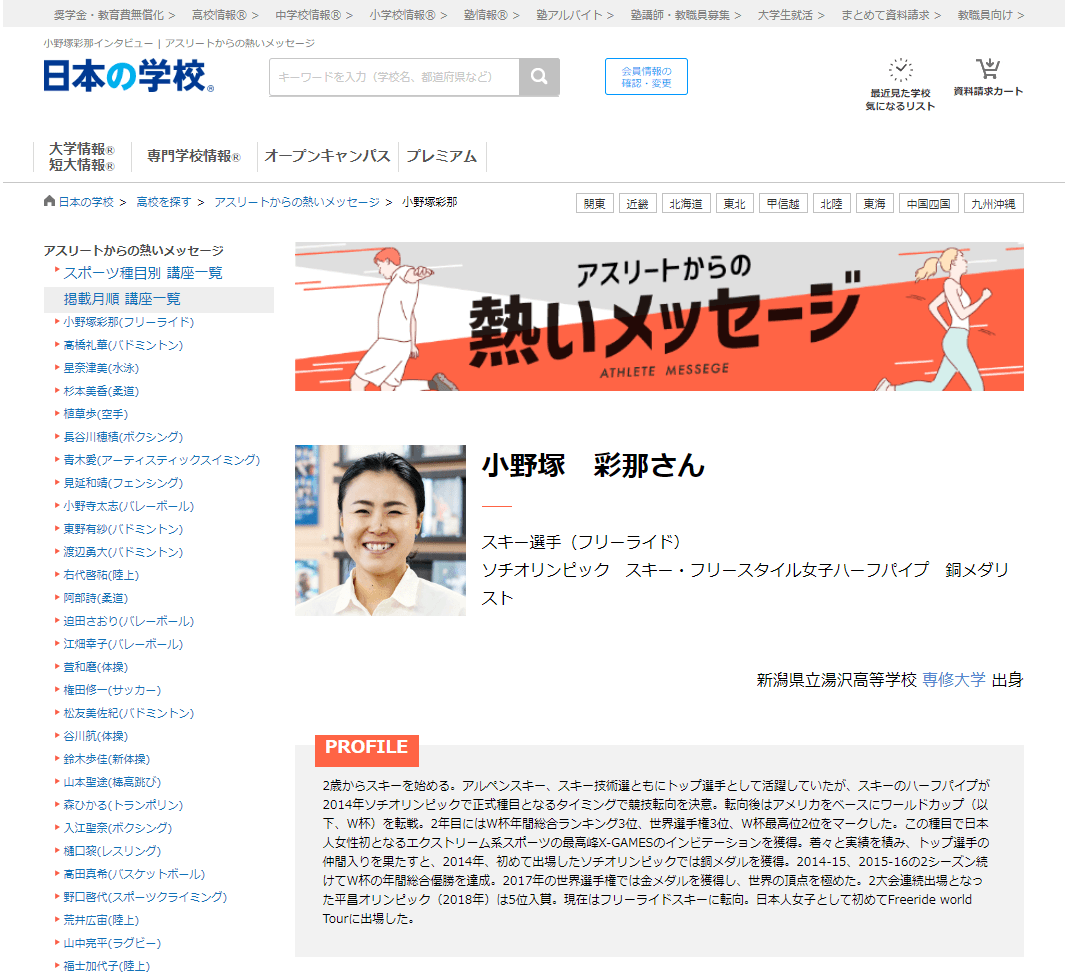The width and height of the screenshot is (1075, 980).
Task: Click the 会員情報の確認・変更 button
Action: 645,76
